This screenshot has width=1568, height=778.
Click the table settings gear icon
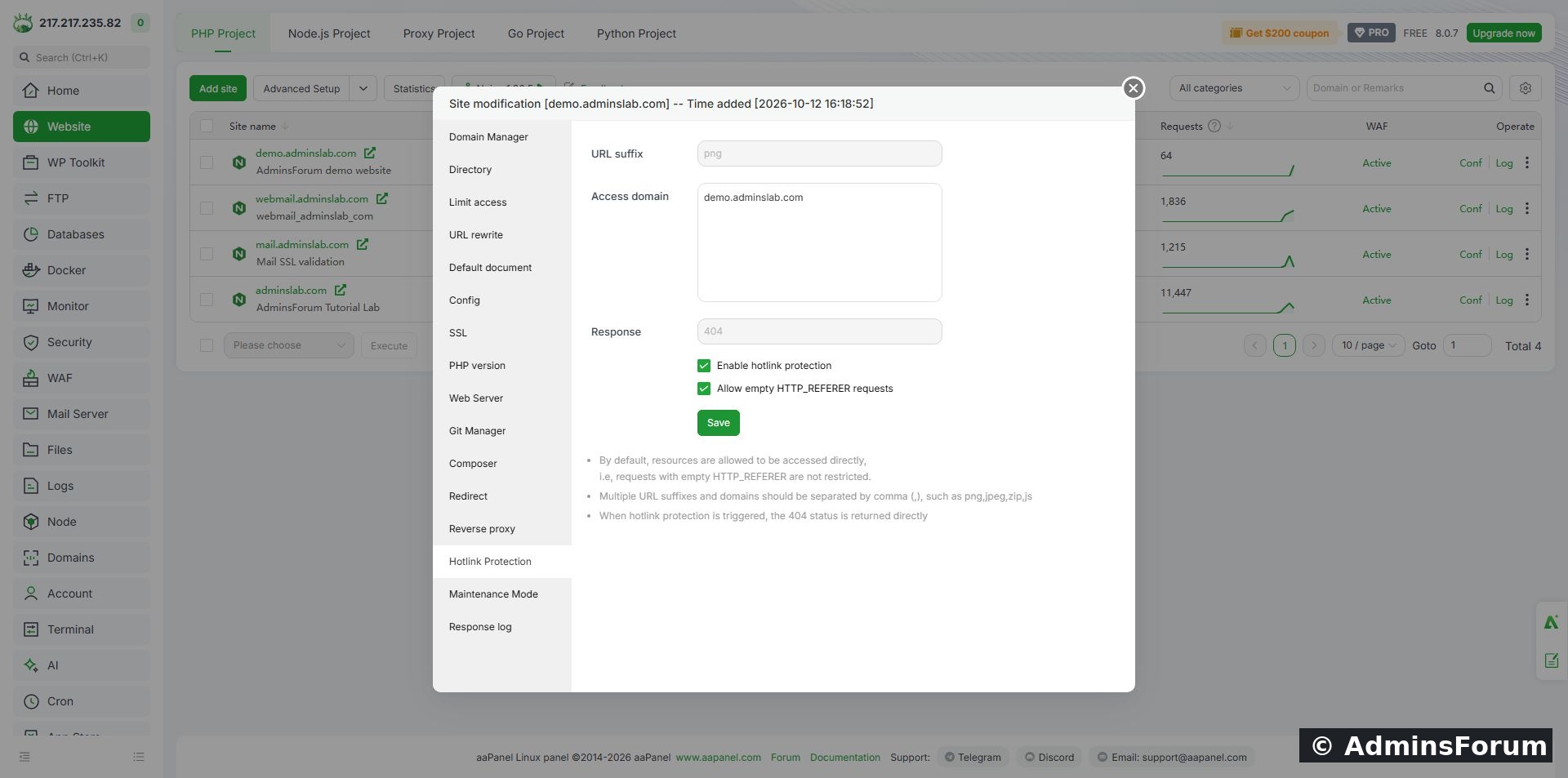[x=1525, y=88]
